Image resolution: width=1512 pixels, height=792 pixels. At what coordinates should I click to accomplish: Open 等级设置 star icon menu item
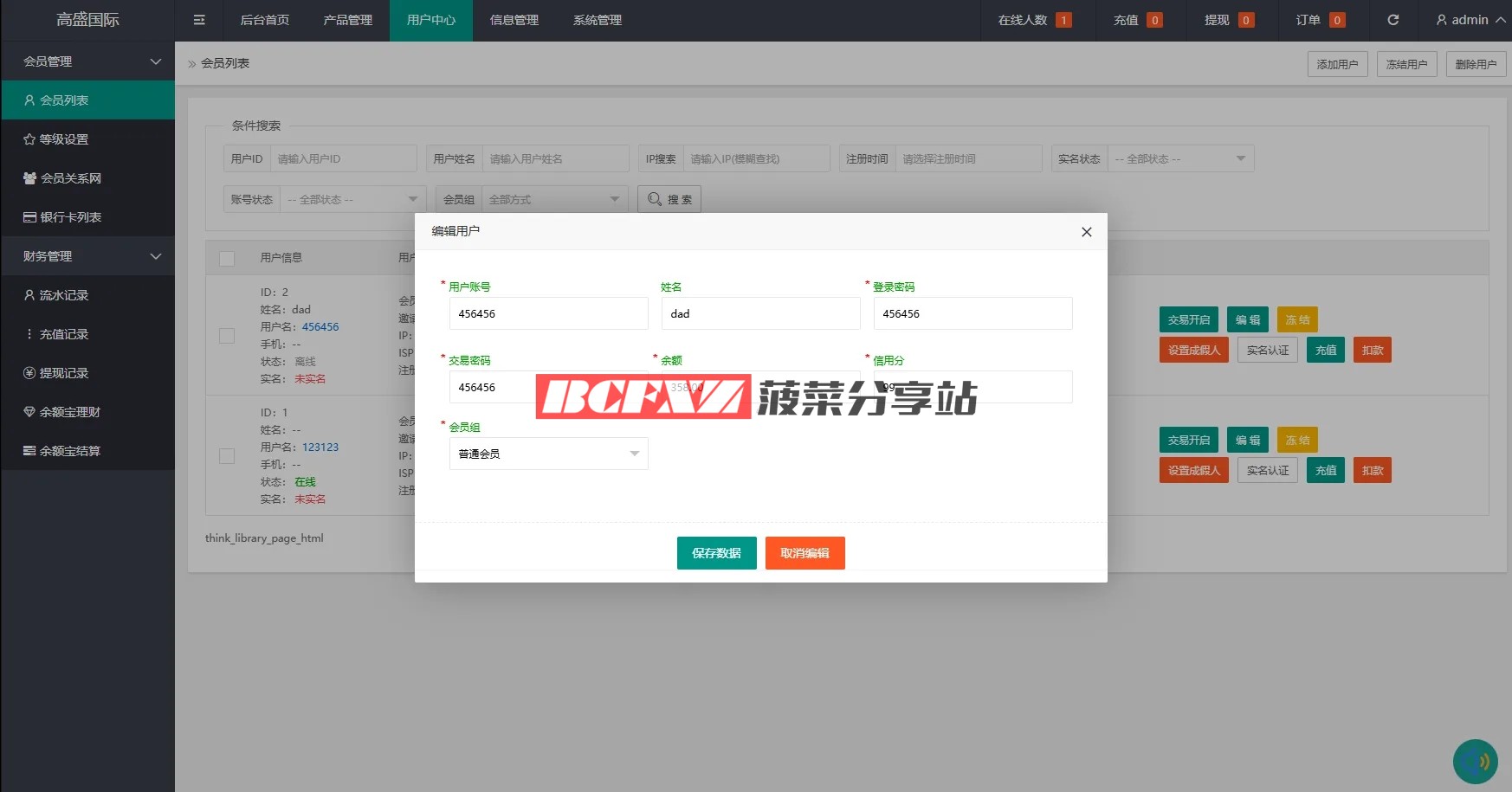pyautogui.click(x=56, y=139)
